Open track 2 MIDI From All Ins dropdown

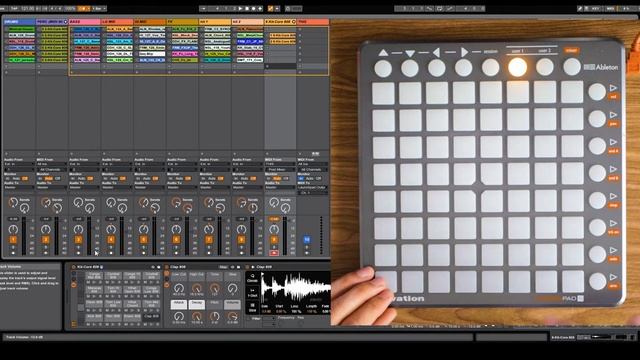coord(52,164)
